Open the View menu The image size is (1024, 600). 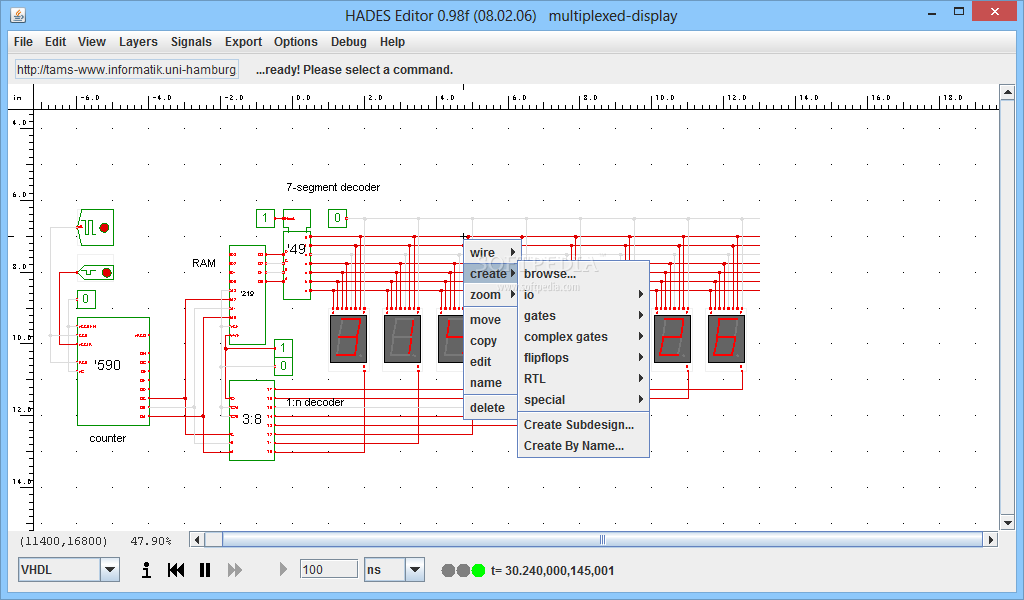tap(92, 42)
